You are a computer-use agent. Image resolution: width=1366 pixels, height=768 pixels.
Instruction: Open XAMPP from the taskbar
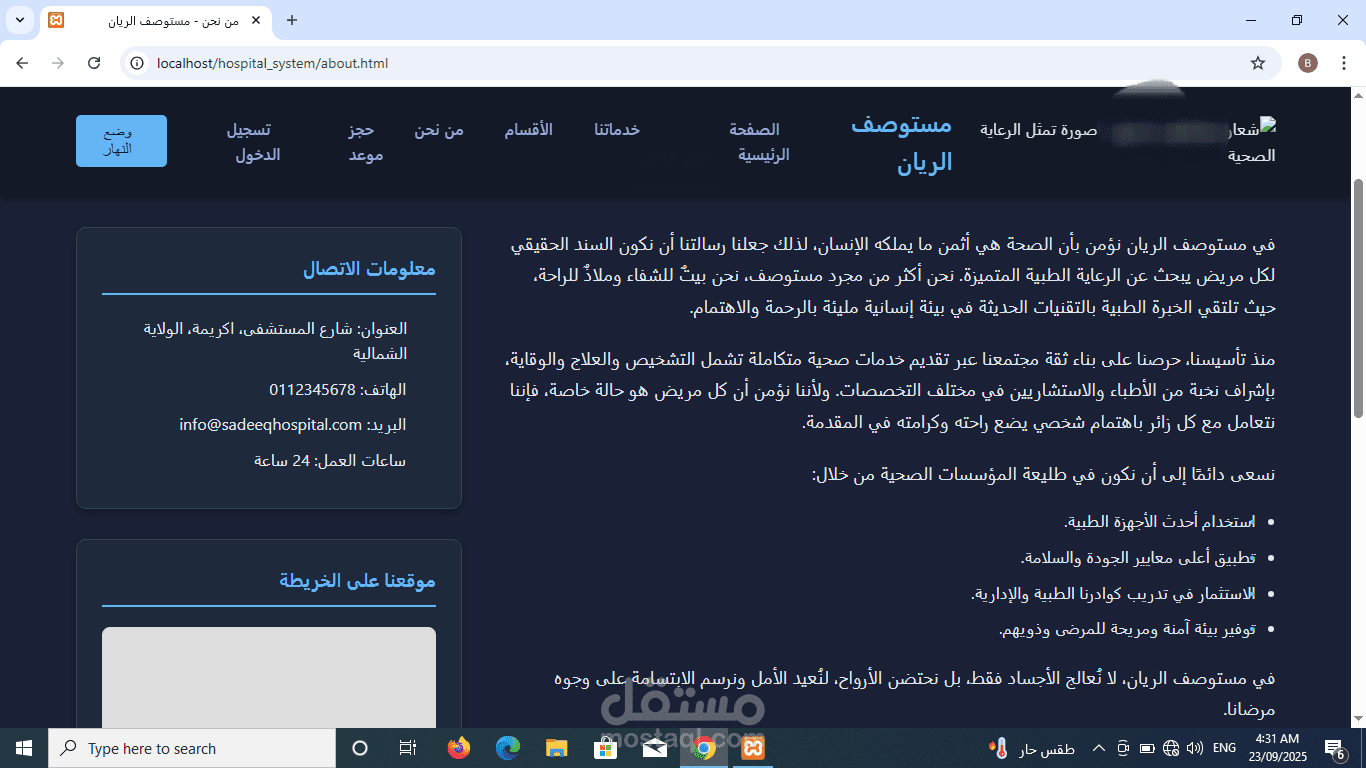[x=753, y=748]
